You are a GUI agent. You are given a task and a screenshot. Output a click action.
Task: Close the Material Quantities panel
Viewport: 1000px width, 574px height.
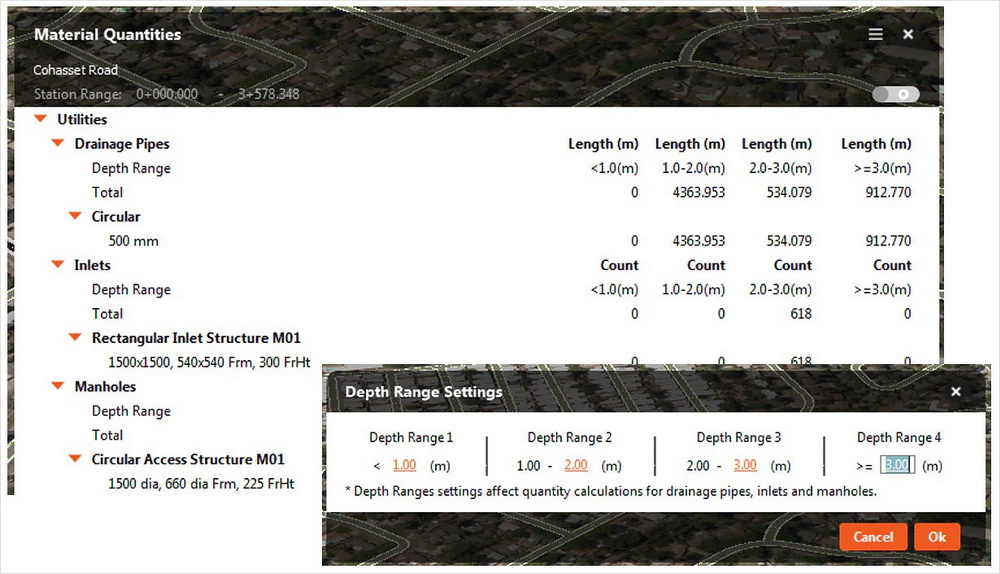[908, 34]
